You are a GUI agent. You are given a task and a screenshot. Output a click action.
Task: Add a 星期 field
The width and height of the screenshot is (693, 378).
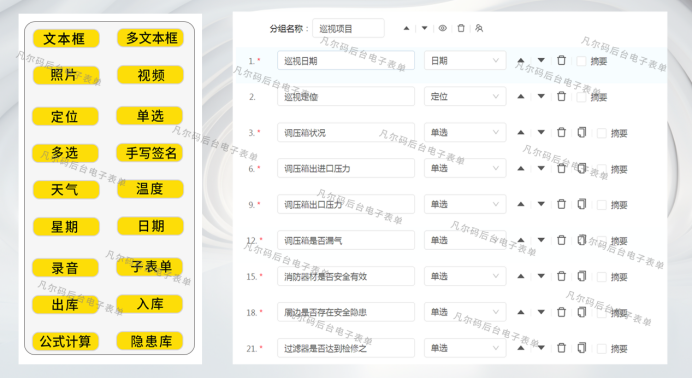point(66,227)
